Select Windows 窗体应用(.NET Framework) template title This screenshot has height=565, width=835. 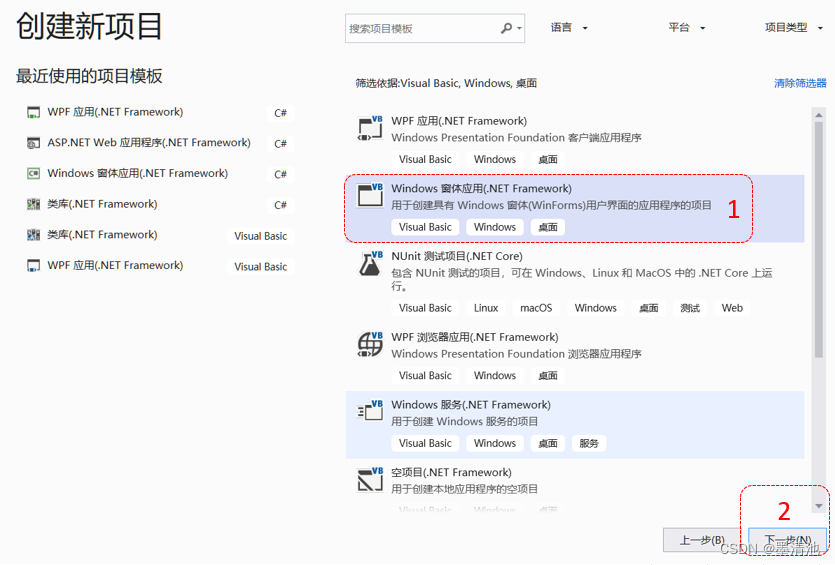(481, 189)
